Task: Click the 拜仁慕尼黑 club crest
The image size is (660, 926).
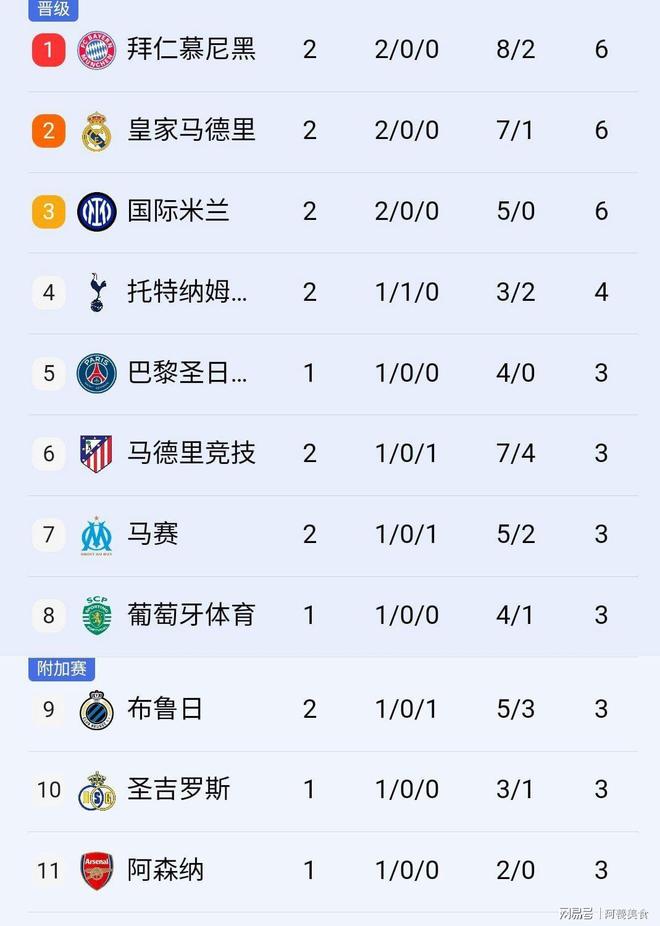Action: 93,48
